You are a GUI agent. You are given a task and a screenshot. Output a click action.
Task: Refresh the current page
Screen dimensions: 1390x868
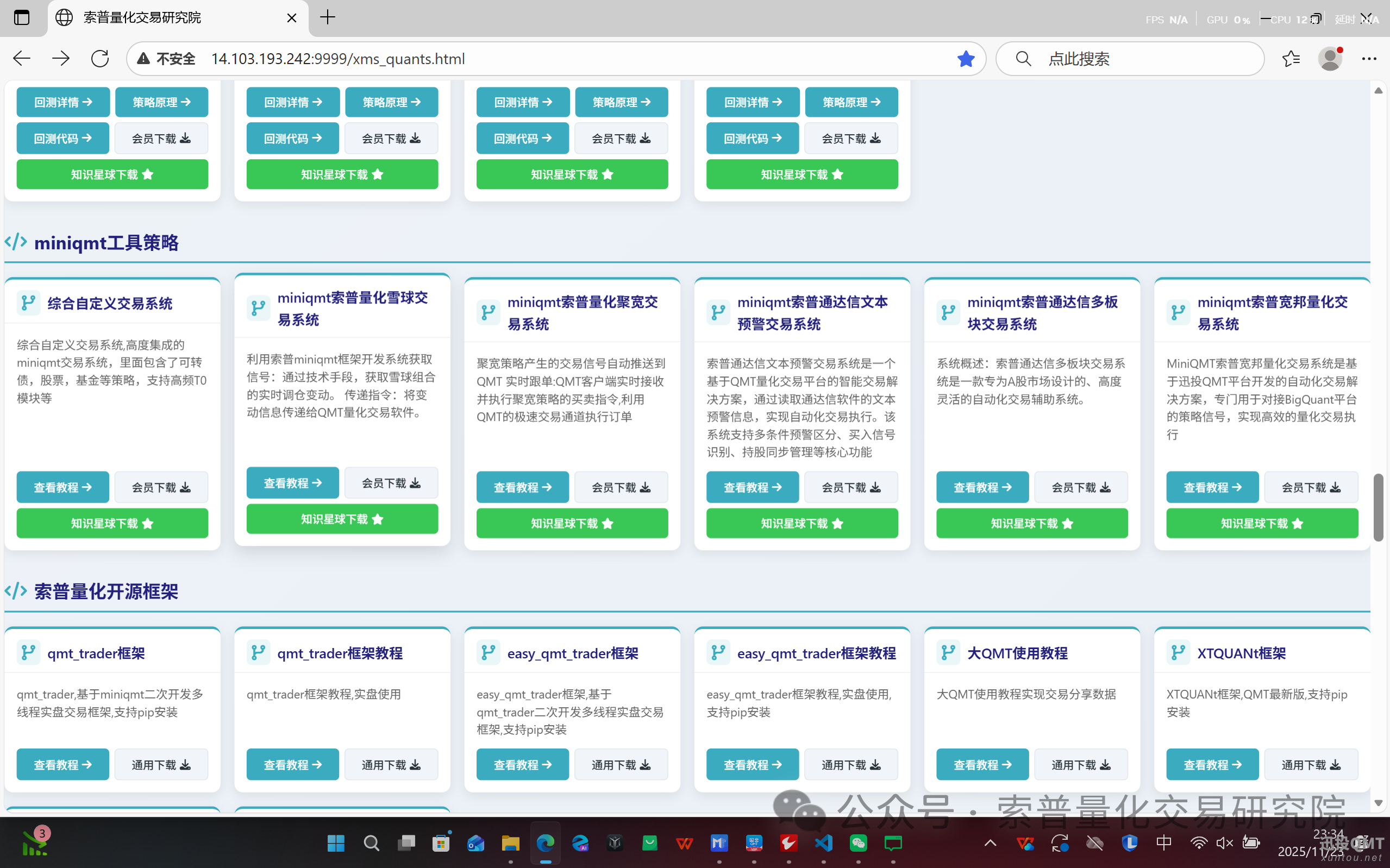[99, 58]
